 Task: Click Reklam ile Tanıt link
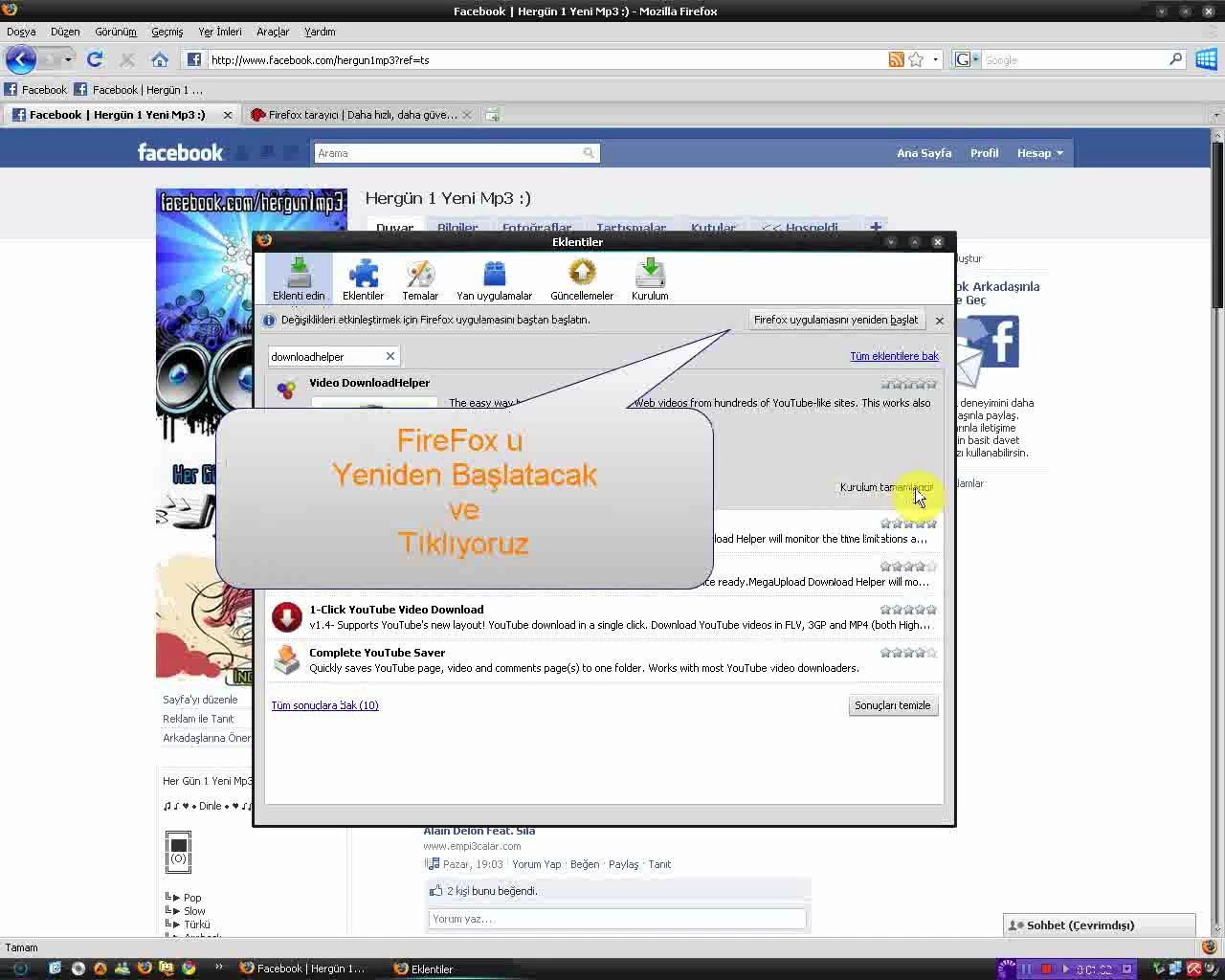pos(198,719)
